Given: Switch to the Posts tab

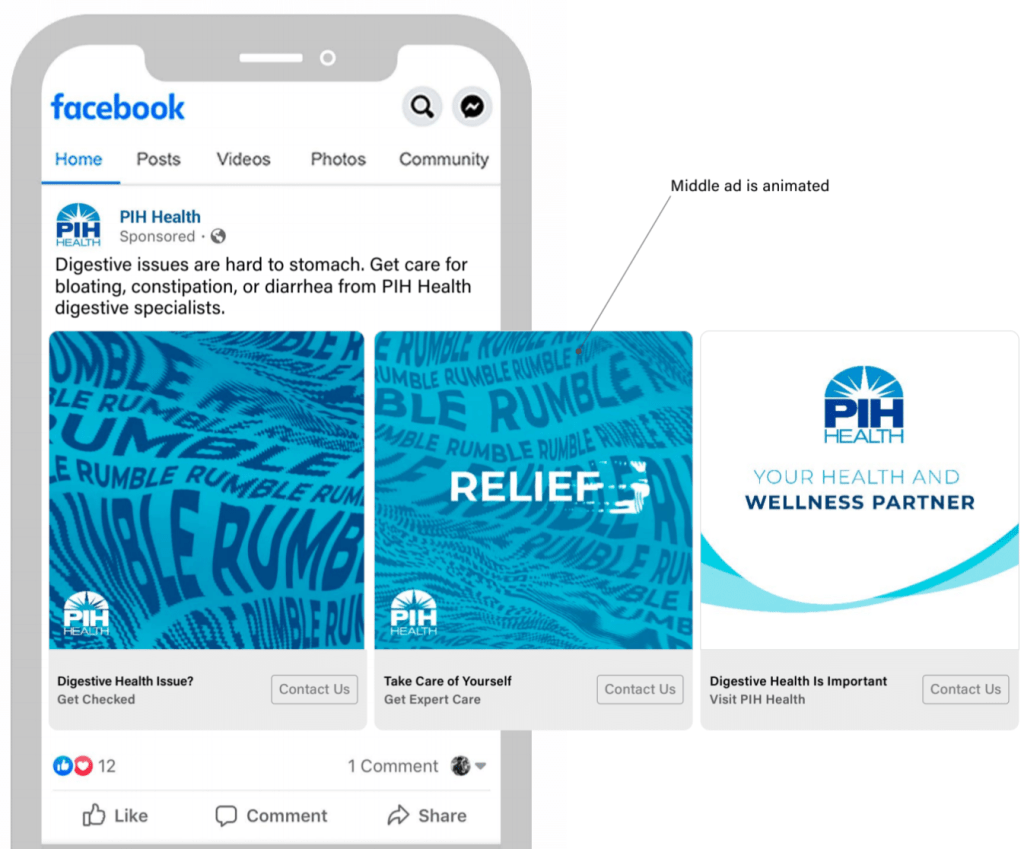Looking at the screenshot, I should [x=158, y=159].
